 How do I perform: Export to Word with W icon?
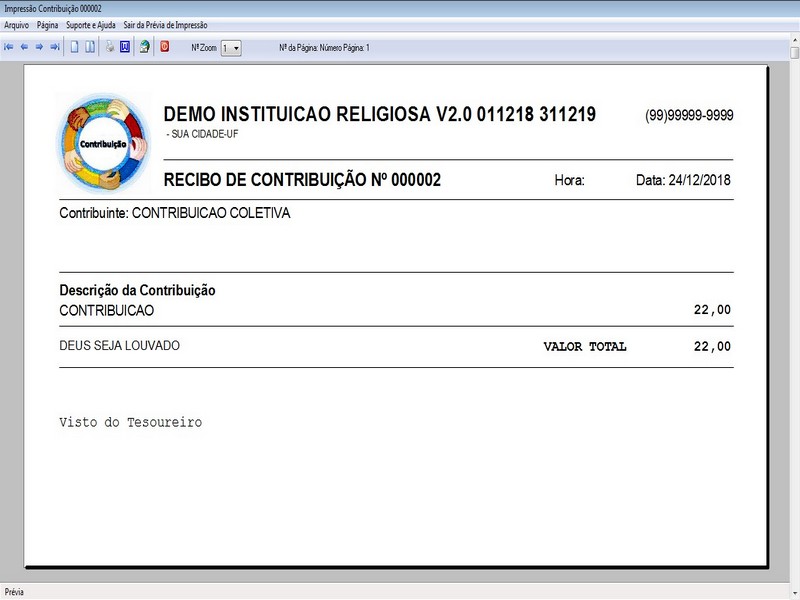[x=125, y=47]
